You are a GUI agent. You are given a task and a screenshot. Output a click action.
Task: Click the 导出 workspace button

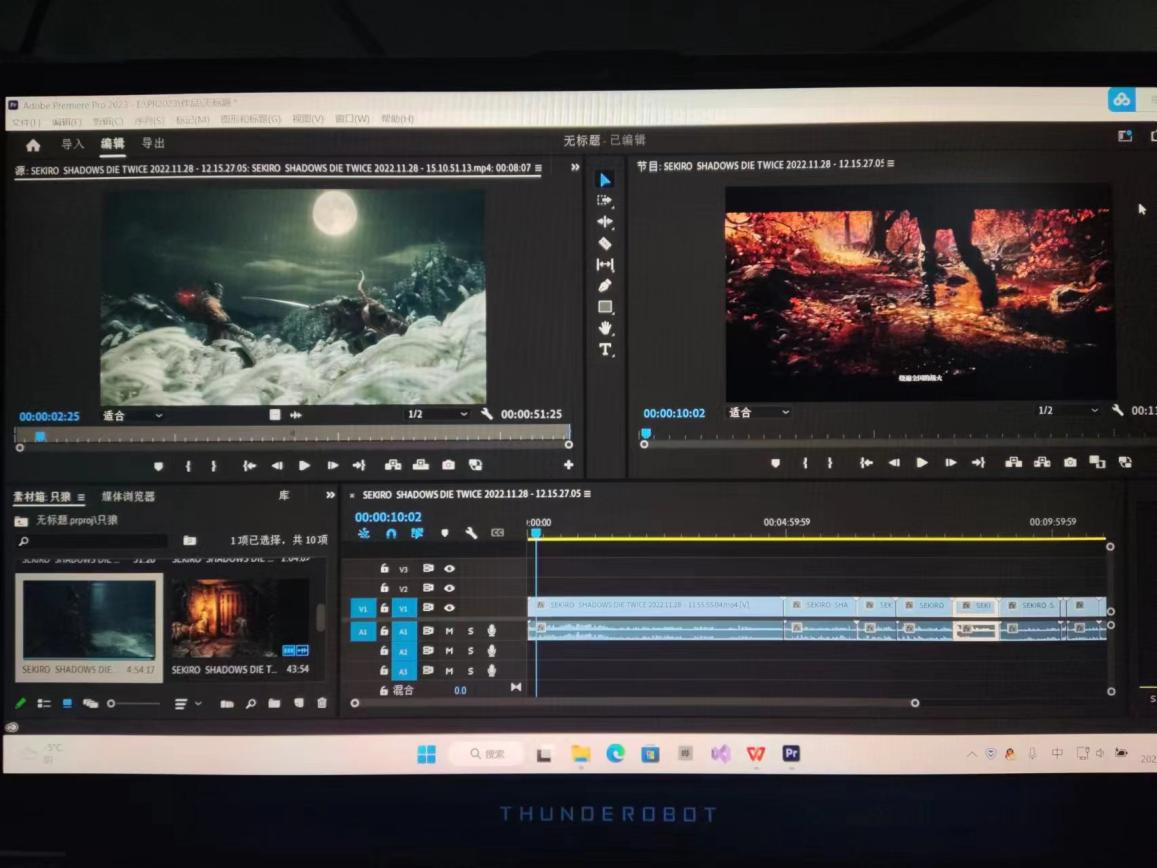[153, 144]
